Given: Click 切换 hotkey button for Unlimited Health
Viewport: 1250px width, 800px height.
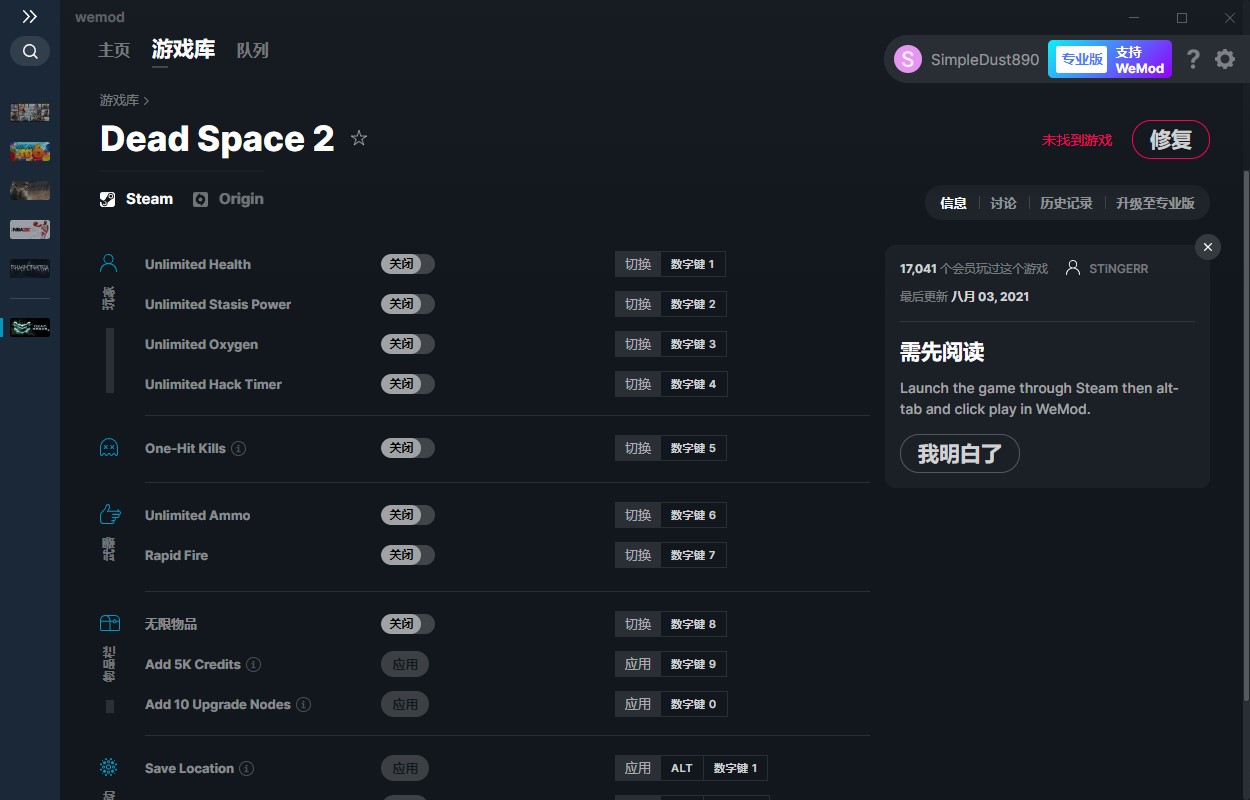Looking at the screenshot, I should (x=638, y=264).
